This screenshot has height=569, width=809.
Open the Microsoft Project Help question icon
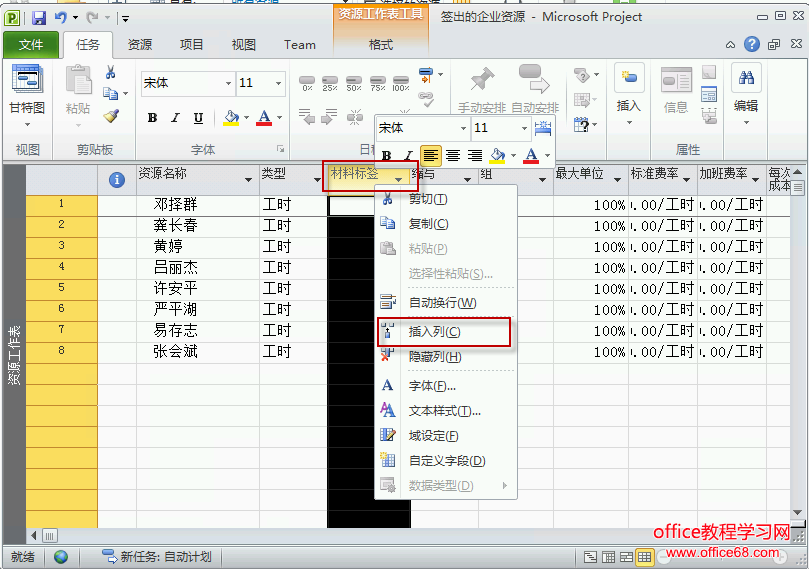coord(752,44)
